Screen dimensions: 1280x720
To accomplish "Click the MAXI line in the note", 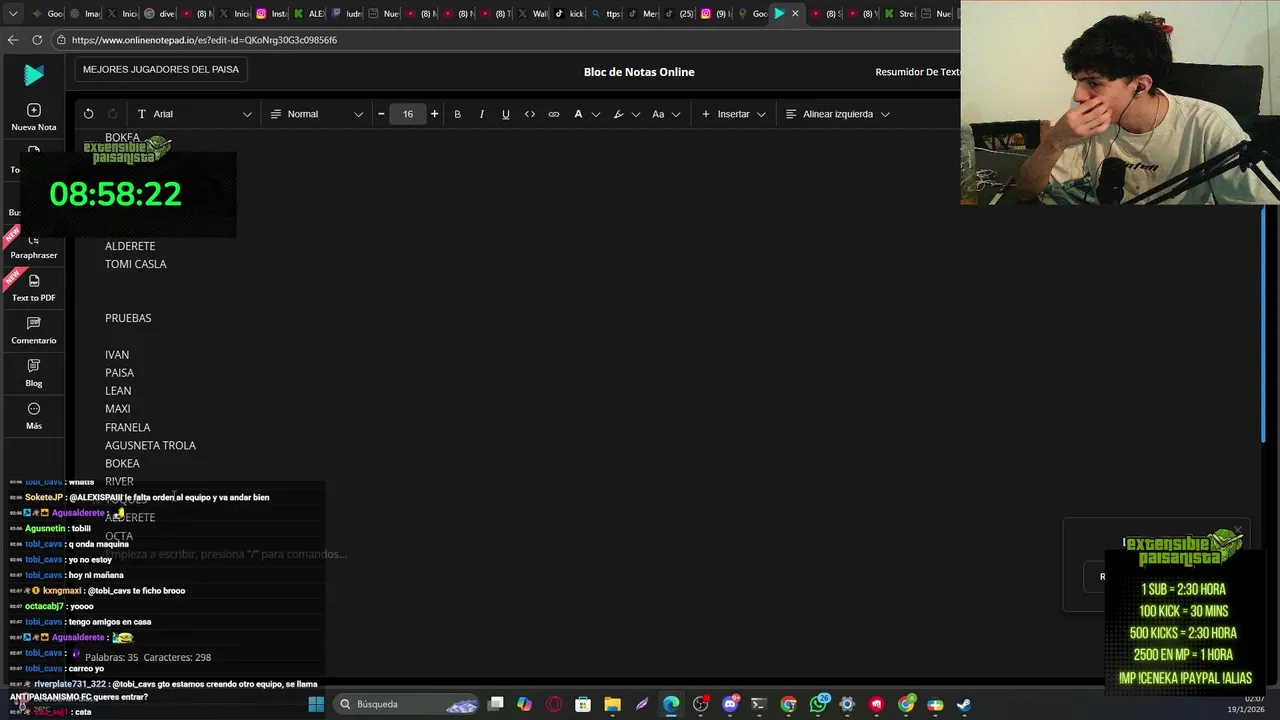I will tap(118, 409).
